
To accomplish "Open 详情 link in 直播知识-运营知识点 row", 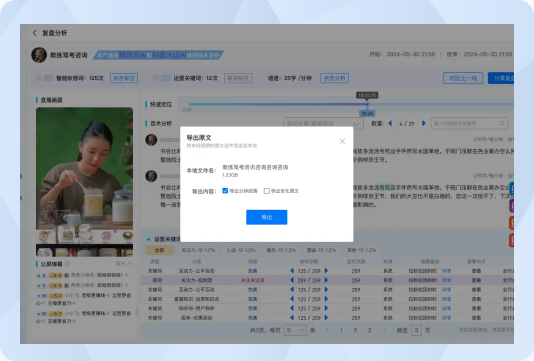I will point(446,299).
